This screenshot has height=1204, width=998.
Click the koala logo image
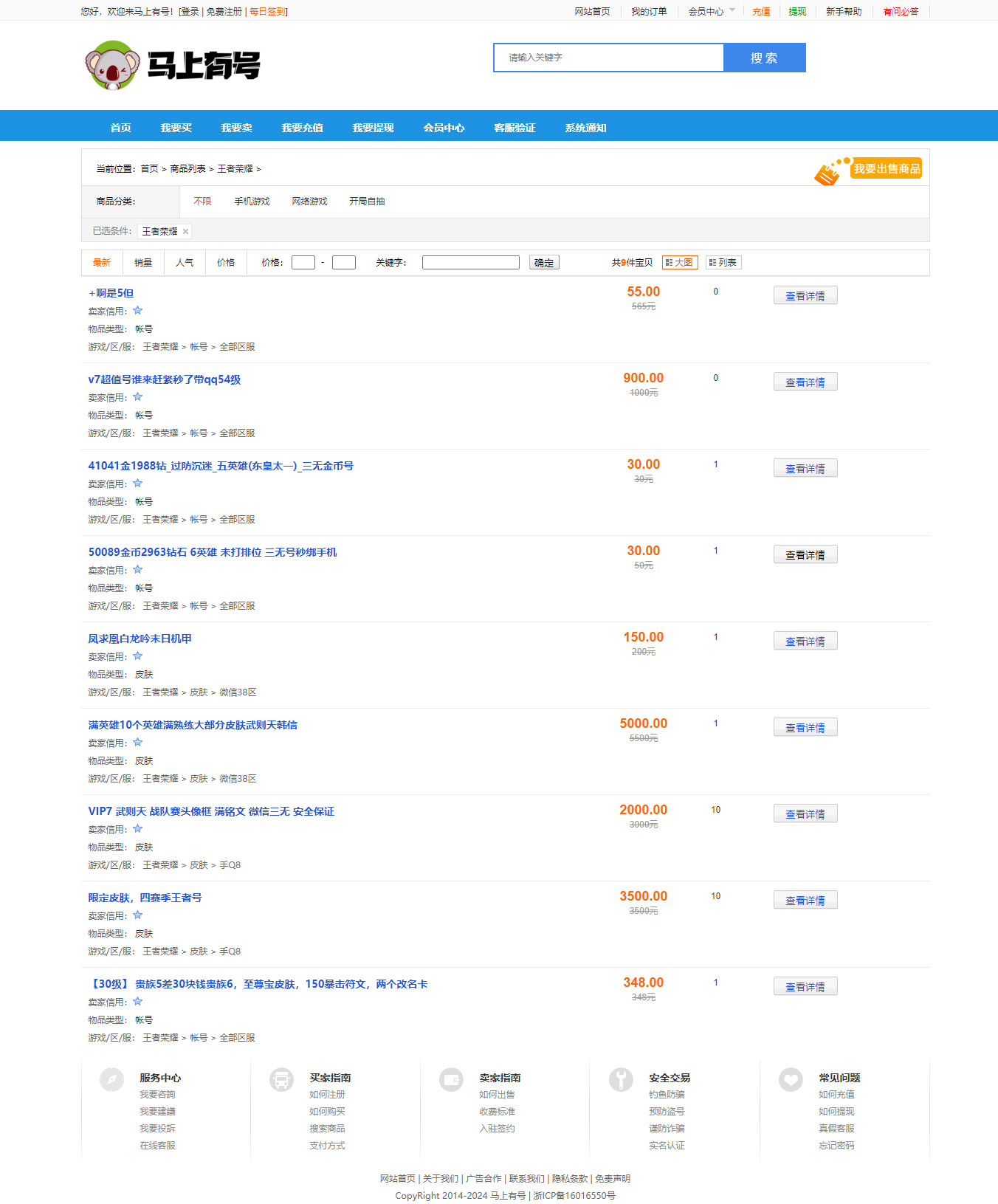112,66
